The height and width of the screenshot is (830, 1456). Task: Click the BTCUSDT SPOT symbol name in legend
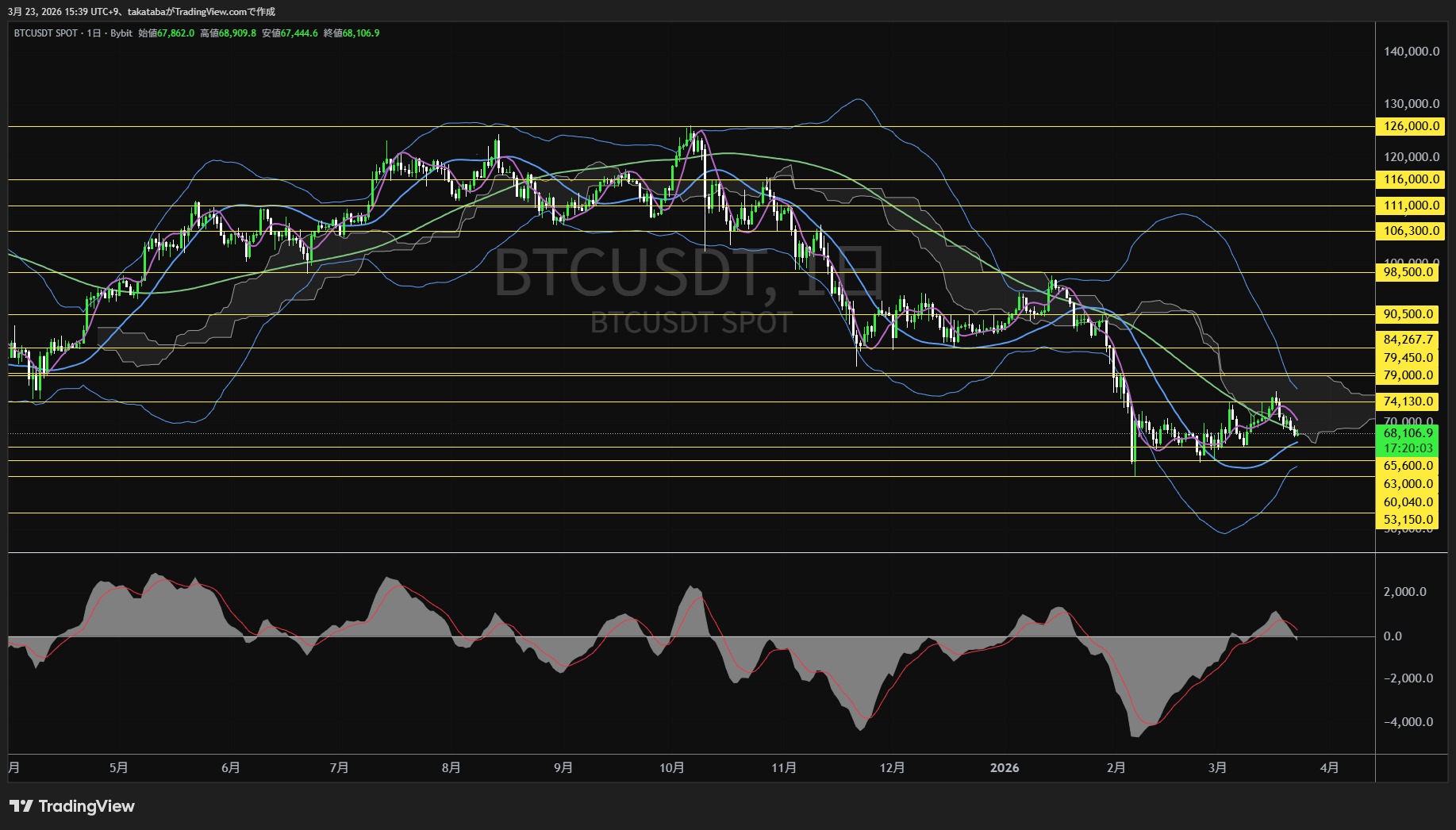coord(46,33)
